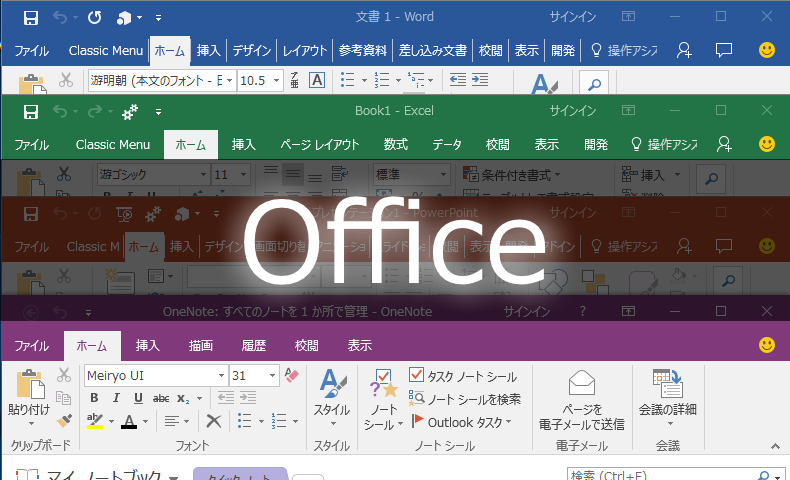Open the Excel font 游ゴシック dropdown
Image resolution: width=790 pixels, height=480 pixels.
[x=203, y=174]
